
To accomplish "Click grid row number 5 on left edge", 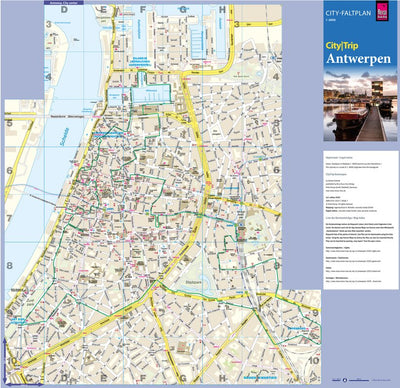I will pyautogui.click(x=9, y=124).
